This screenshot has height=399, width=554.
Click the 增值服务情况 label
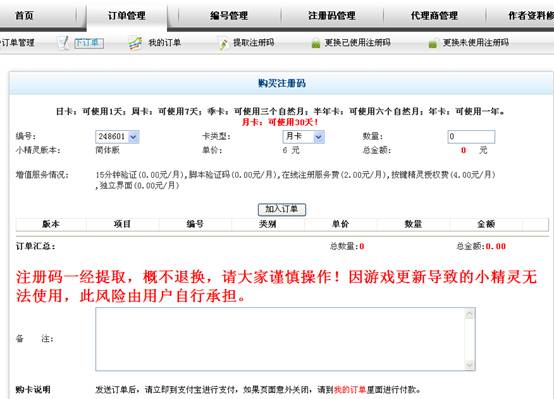click(x=42, y=175)
